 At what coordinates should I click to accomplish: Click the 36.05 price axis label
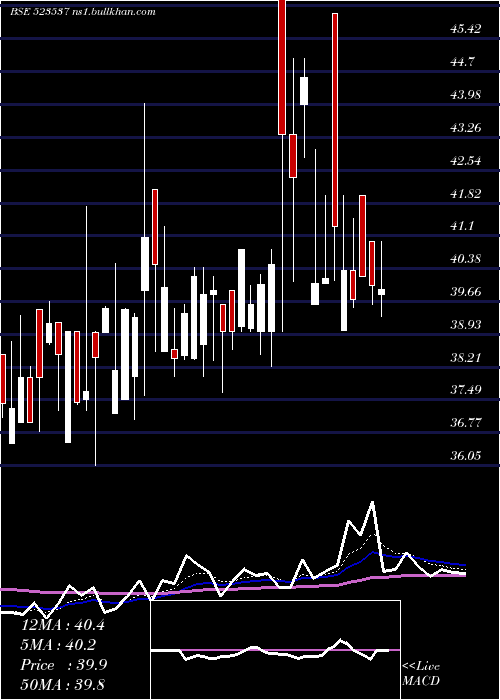click(466, 455)
